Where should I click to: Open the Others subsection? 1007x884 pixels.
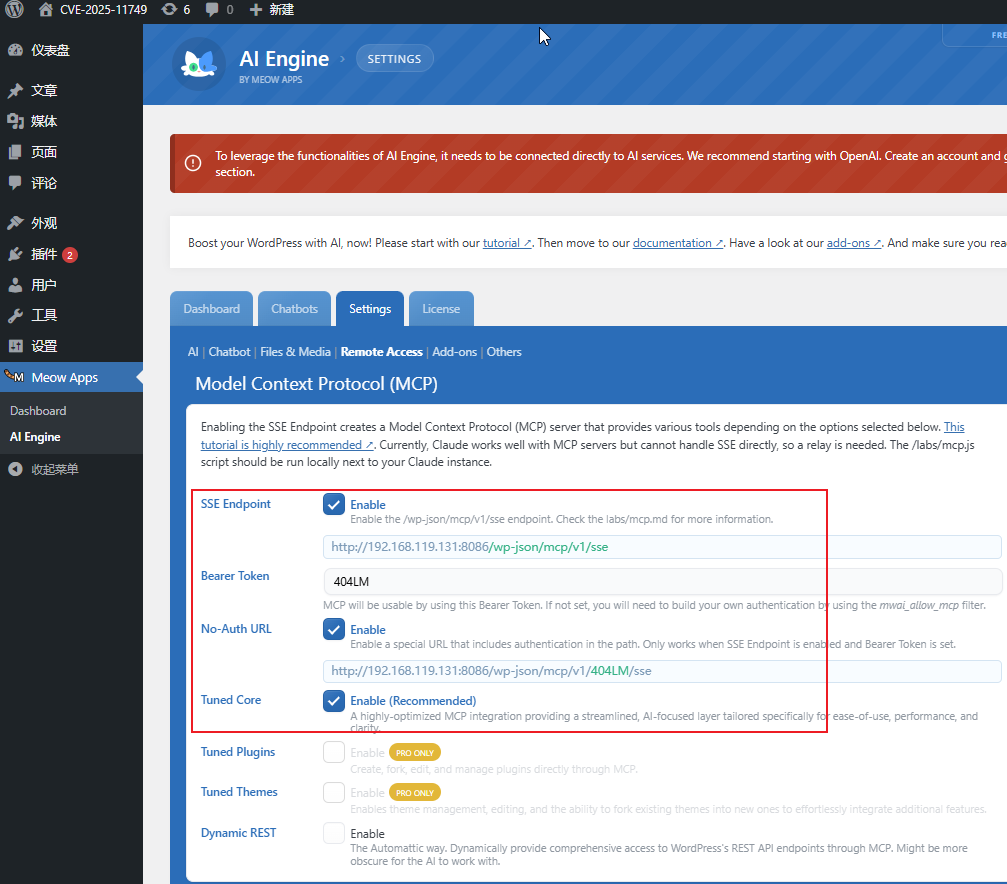pos(504,352)
